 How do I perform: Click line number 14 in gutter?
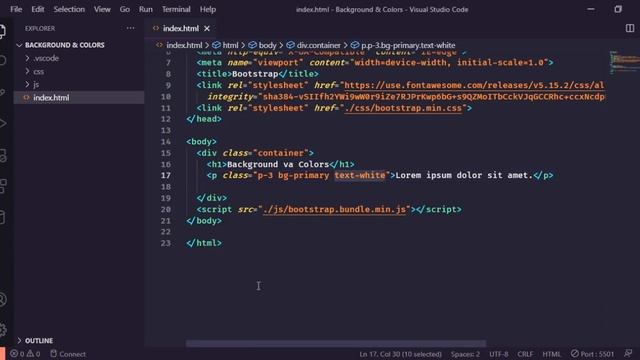click(x=166, y=142)
